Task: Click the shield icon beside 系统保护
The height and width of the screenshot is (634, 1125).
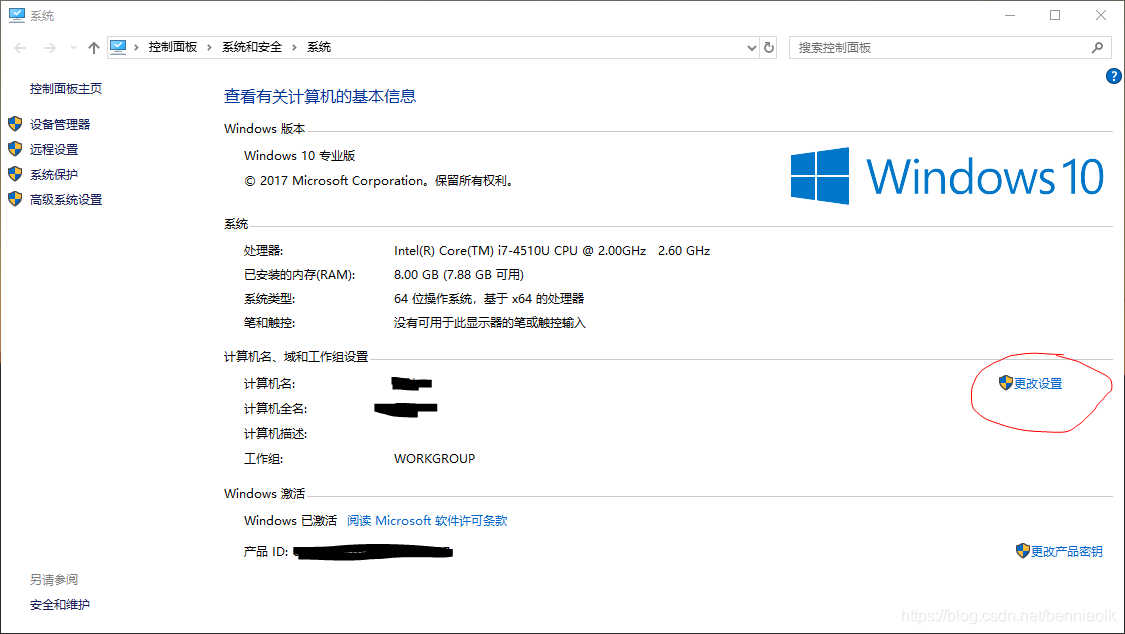Action: [x=15, y=174]
